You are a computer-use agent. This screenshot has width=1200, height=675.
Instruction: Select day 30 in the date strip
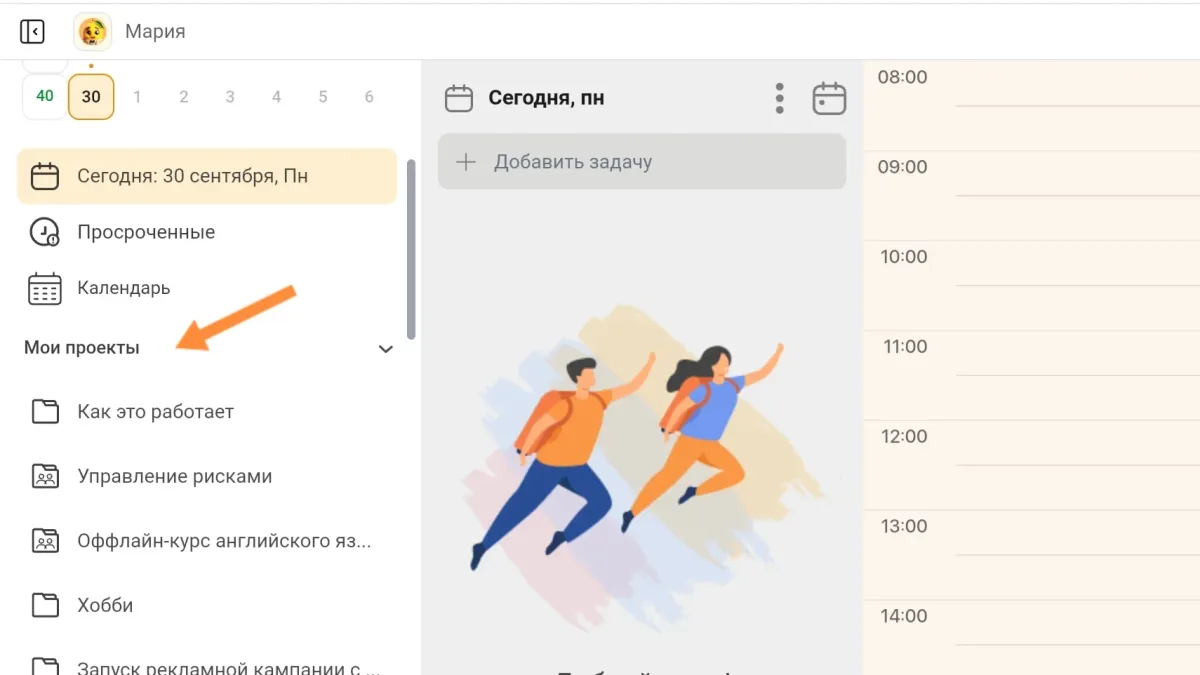[x=91, y=97]
